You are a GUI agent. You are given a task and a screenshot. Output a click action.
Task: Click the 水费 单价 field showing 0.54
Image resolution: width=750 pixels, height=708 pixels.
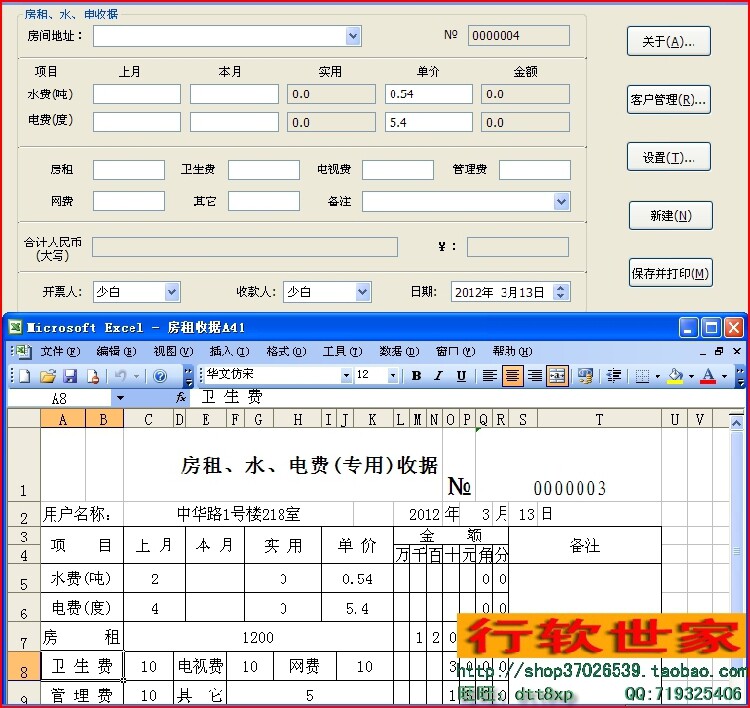coord(429,94)
